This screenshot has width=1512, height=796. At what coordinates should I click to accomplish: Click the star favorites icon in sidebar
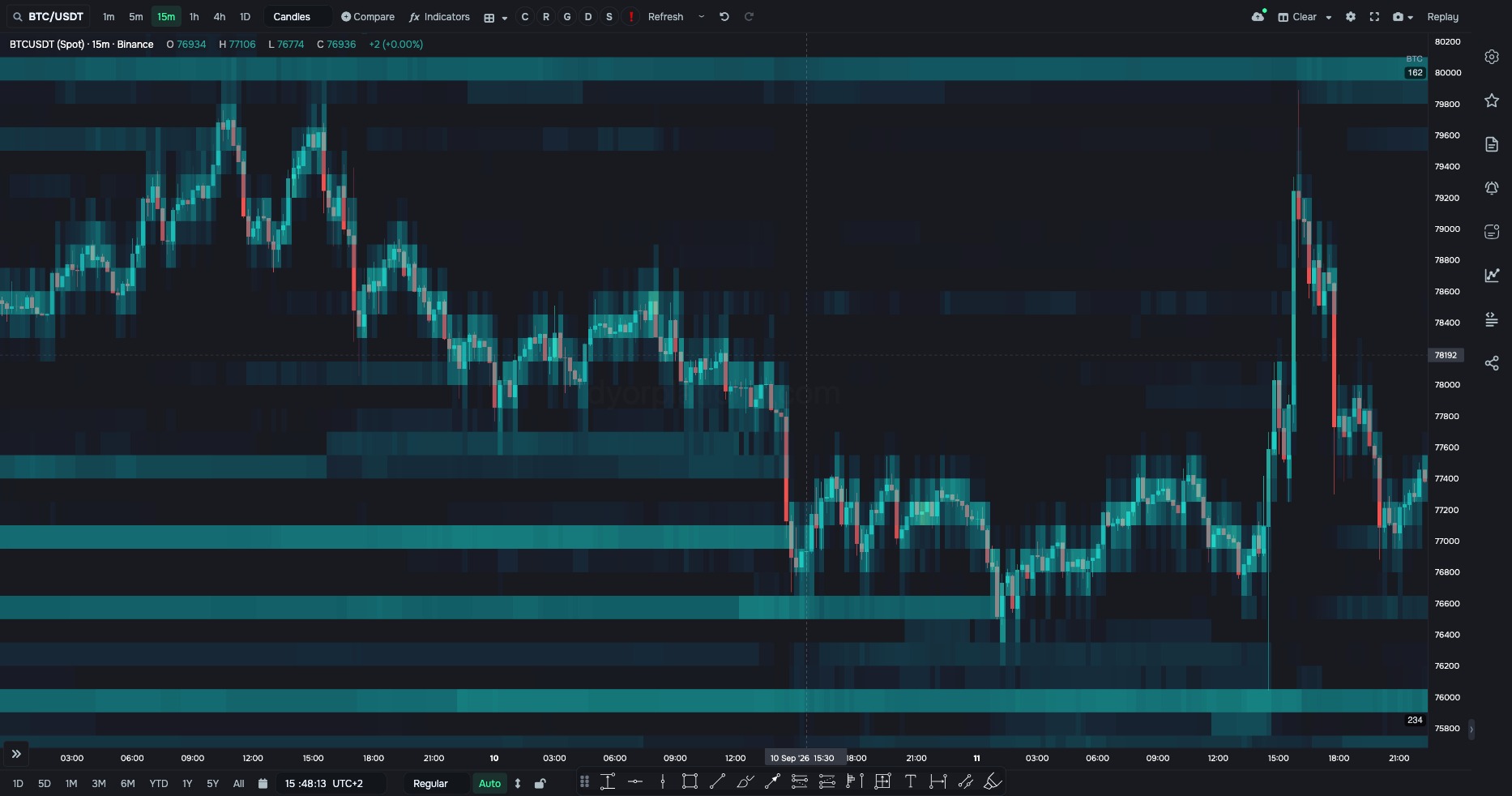pos(1492,101)
